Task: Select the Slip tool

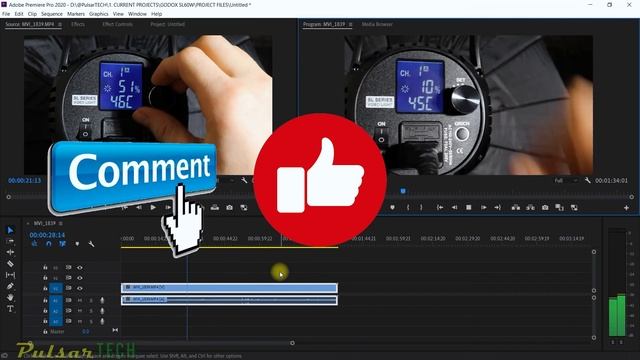Action: (11, 275)
